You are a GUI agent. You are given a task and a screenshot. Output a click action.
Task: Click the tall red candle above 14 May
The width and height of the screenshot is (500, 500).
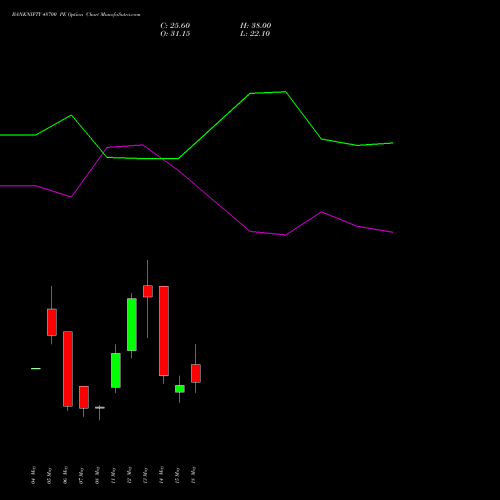pyautogui.click(x=164, y=331)
